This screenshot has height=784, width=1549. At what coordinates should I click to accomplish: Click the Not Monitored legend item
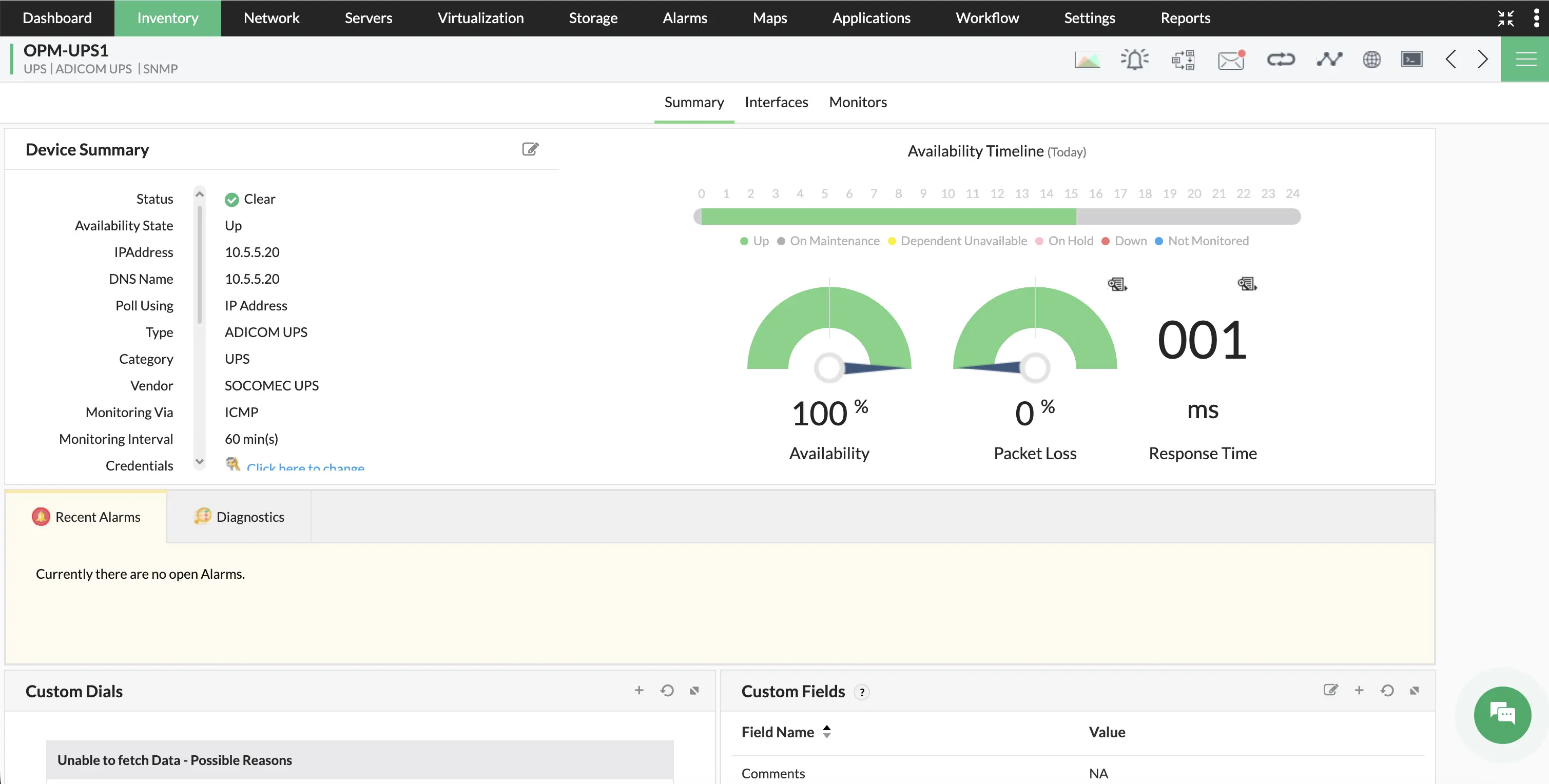coord(1202,241)
